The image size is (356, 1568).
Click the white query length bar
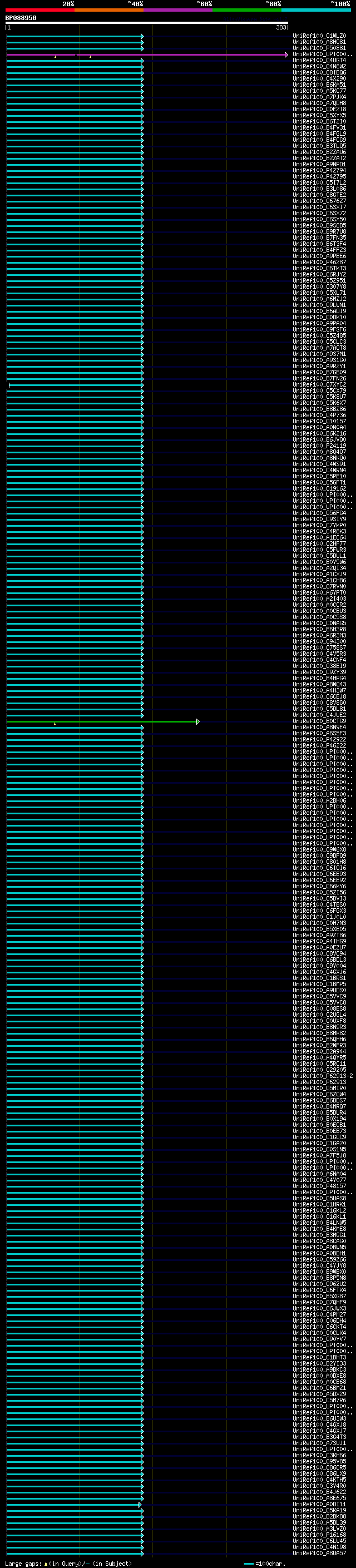[x=147, y=23]
